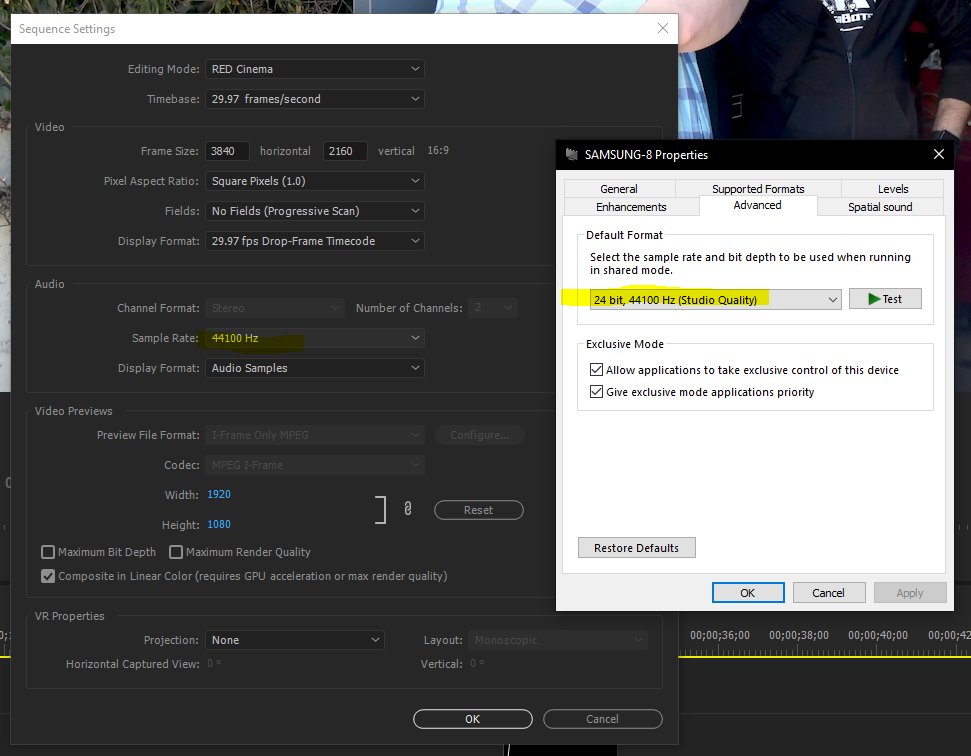Switch to the General tab in SAMSUNG-8 Properties

pos(619,189)
